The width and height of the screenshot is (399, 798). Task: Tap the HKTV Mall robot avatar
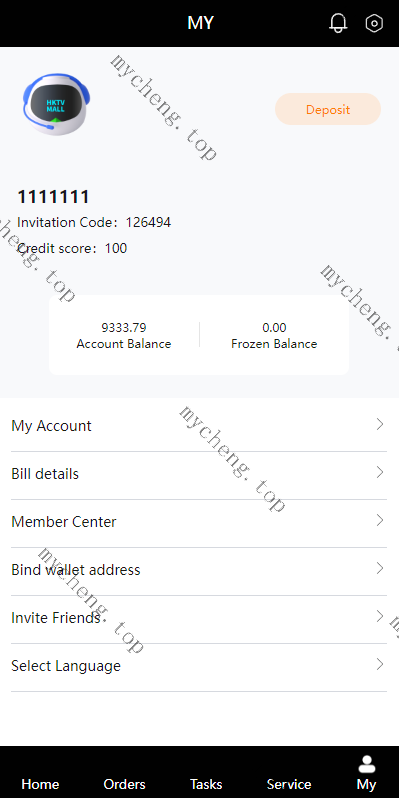click(x=56, y=104)
